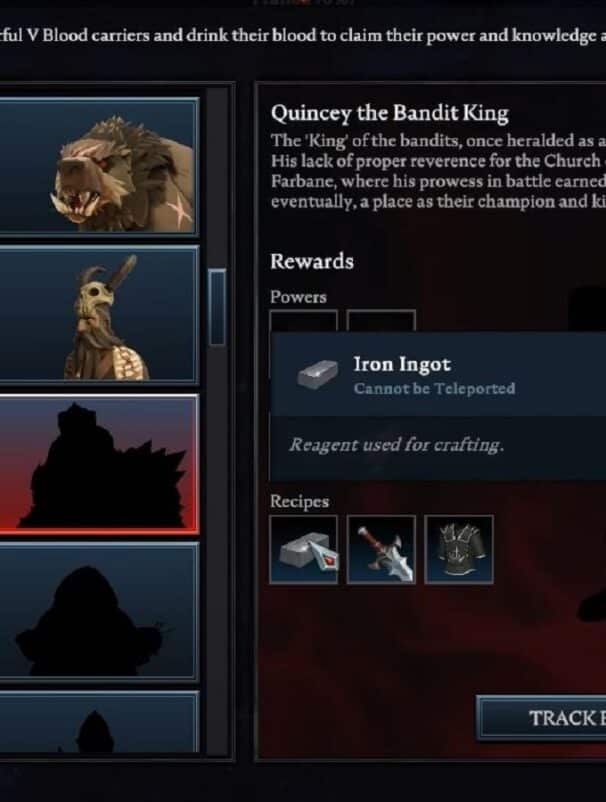Click the Iron Ingot tooltip icon
This screenshot has width=606, height=802.
coord(318,374)
